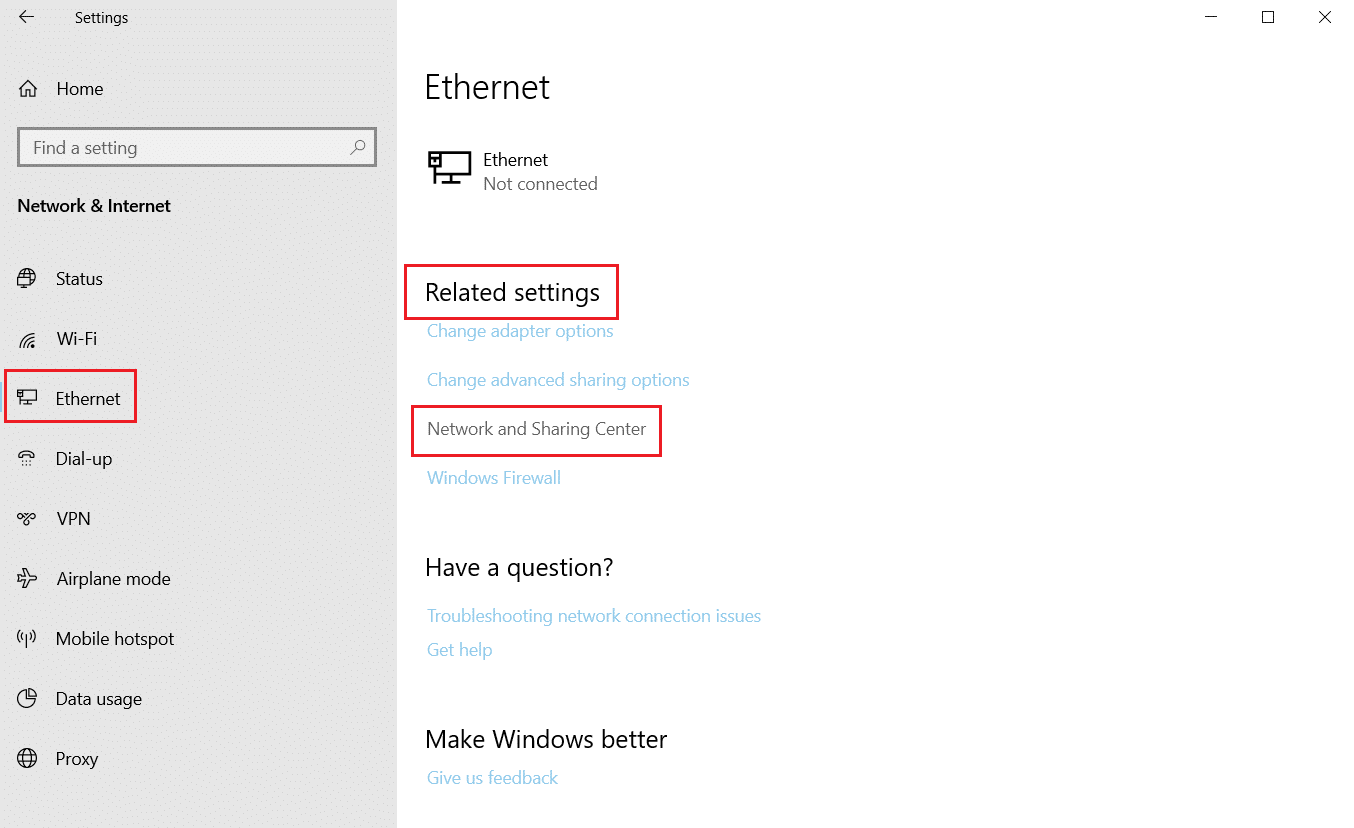Click the Mobile hotspot icon
This screenshot has width=1354, height=828.
27,638
